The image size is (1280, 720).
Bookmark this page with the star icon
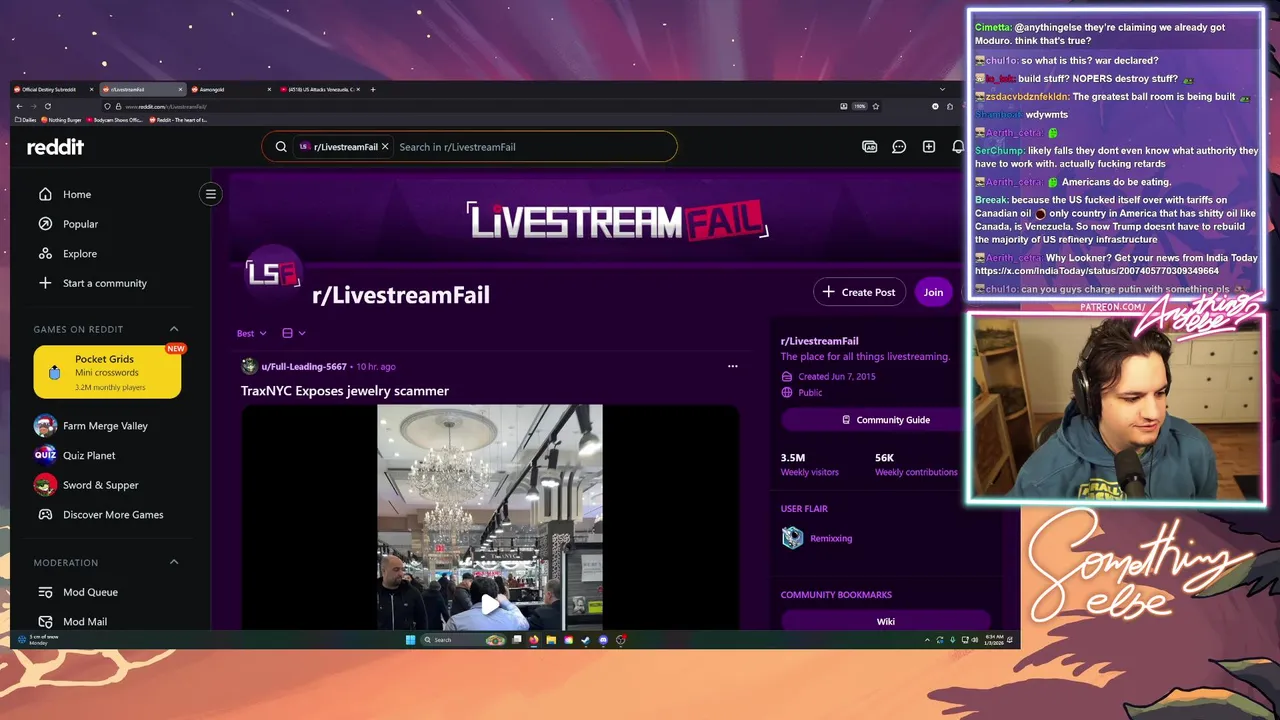[876, 106]
